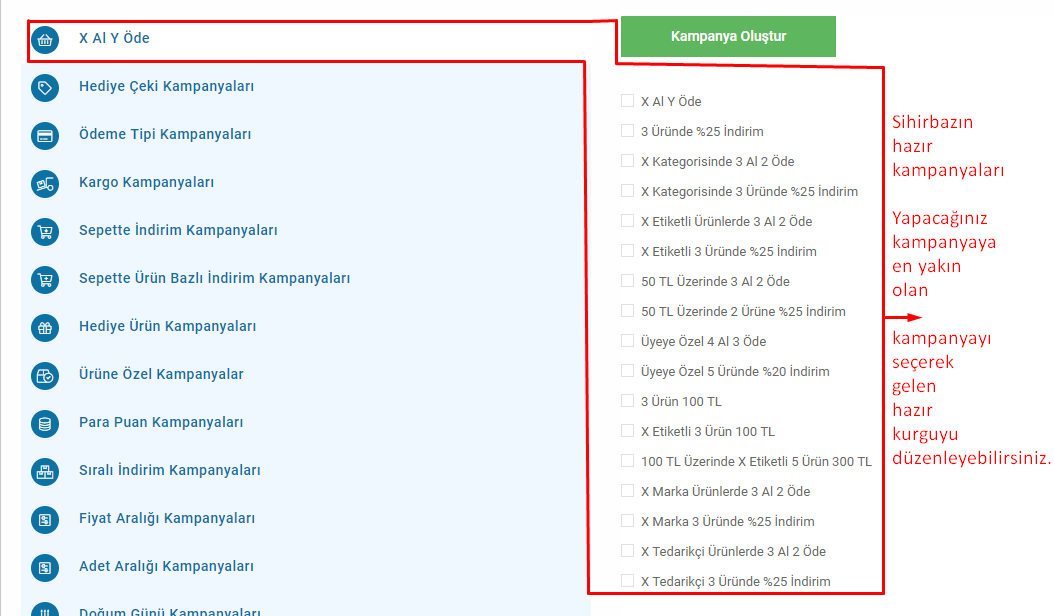The width and height of the screenshot is (1054, 616).
Task: Click the cart icon for Sepette Ürün Bazlı İndirim
Action: (45, 280)
